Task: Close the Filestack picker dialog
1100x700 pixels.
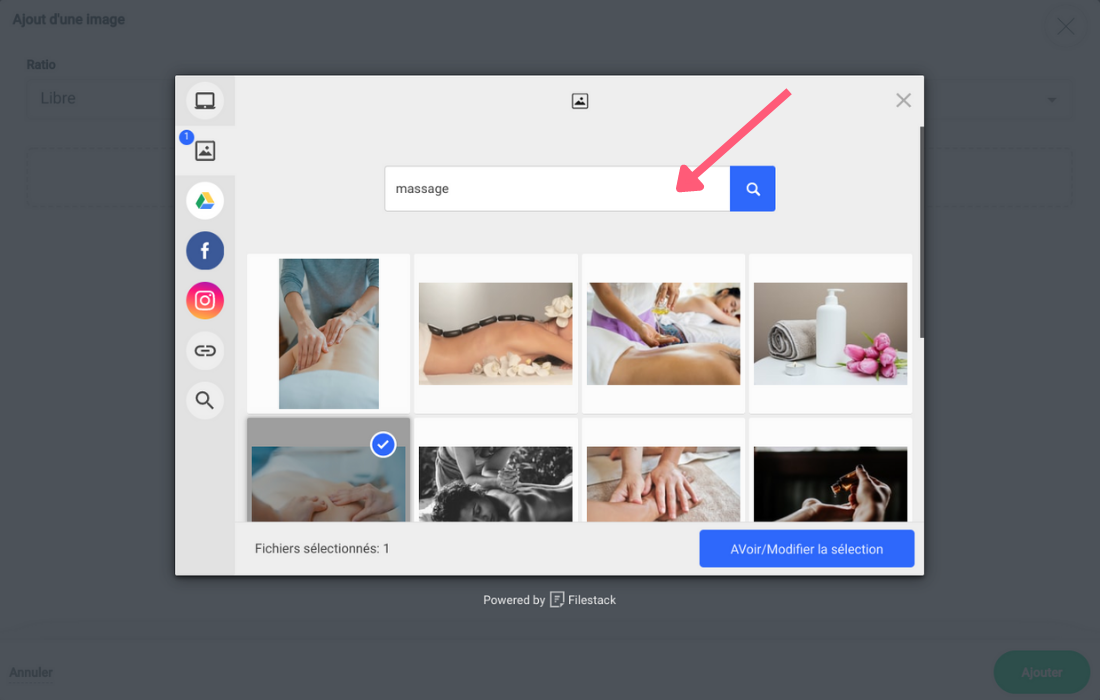Action: (903, 100)
